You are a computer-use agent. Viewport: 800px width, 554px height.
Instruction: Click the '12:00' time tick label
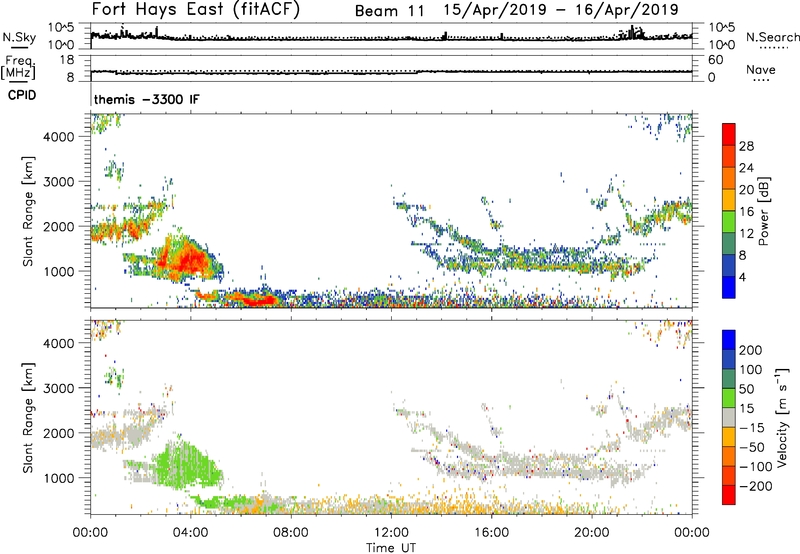click(x=391, y=533)
